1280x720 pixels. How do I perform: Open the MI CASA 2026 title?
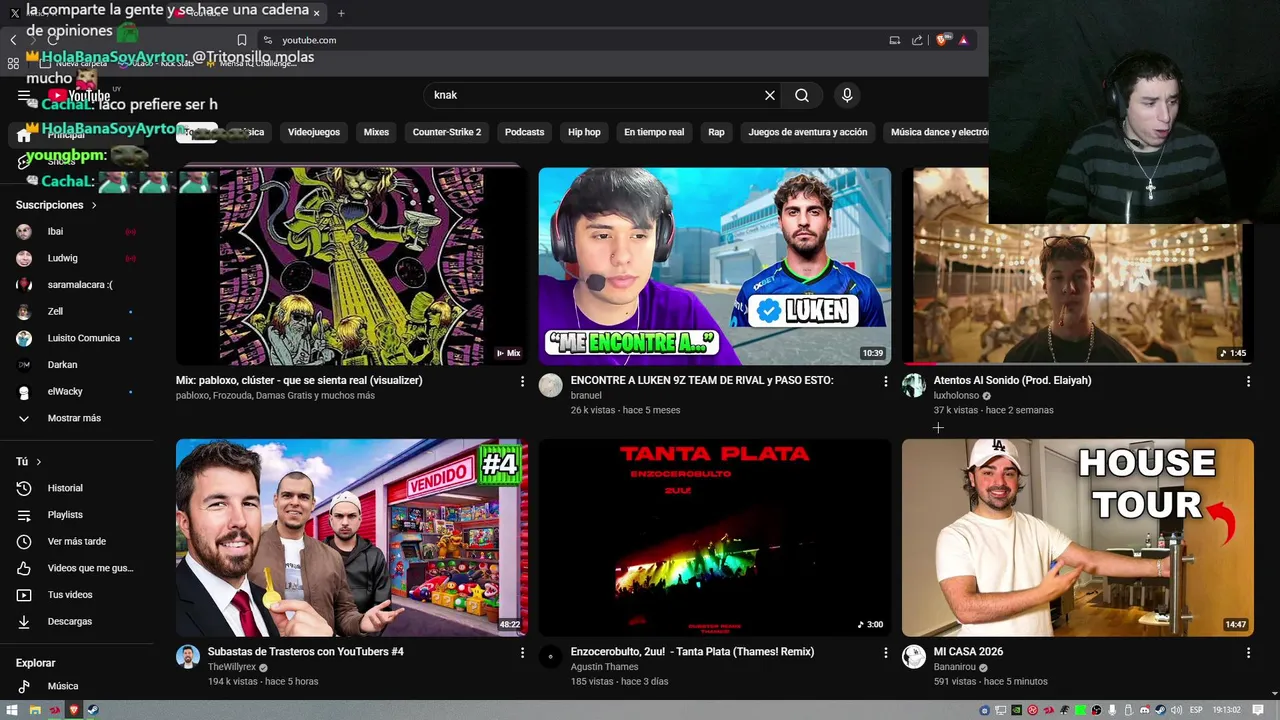[968, 652]
